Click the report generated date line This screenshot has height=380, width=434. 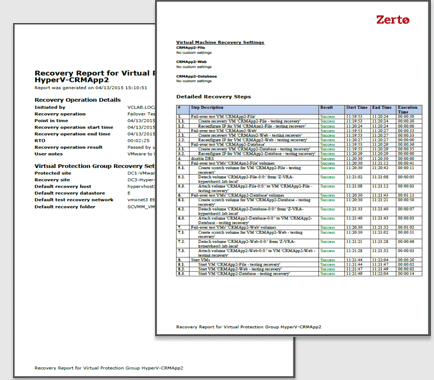[91, 88]
